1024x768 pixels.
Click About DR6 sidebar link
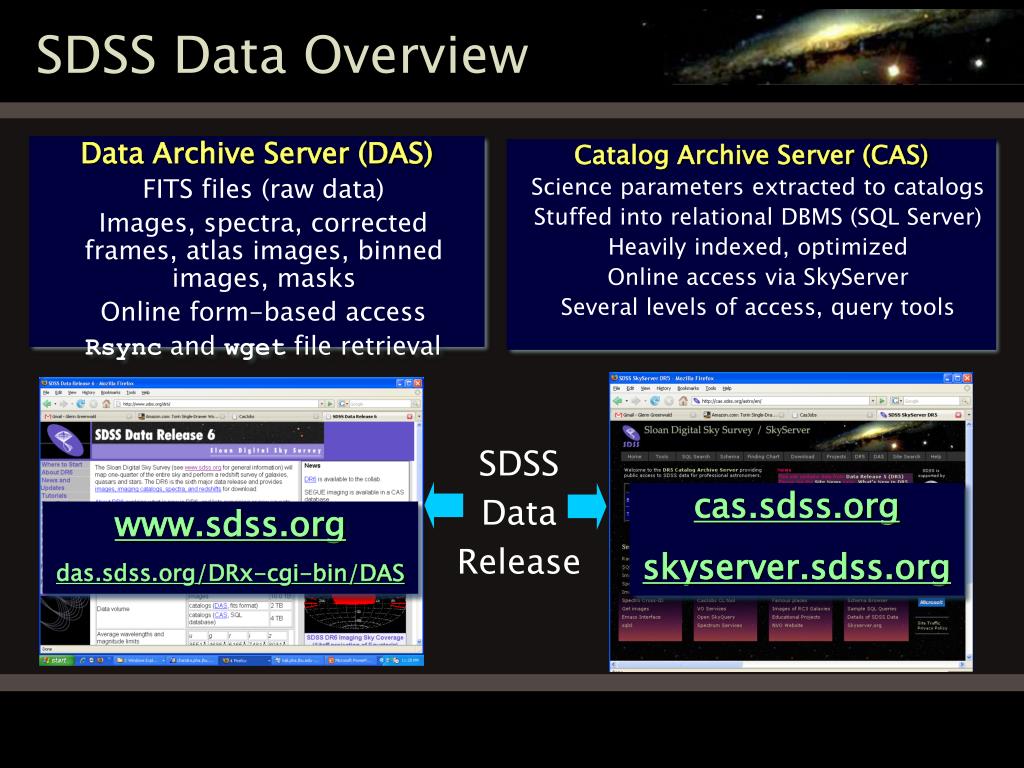coord(57,472)
